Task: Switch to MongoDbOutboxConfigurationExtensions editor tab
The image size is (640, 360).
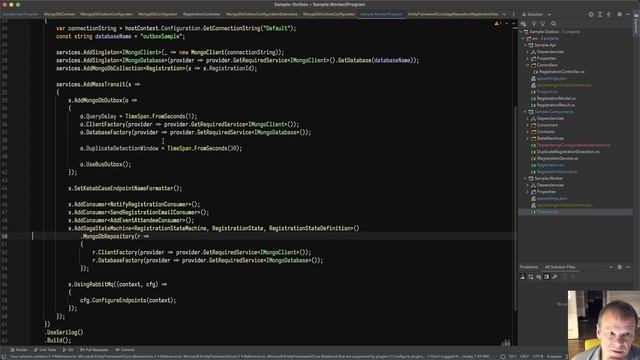Action: click(x=262, y=14)
